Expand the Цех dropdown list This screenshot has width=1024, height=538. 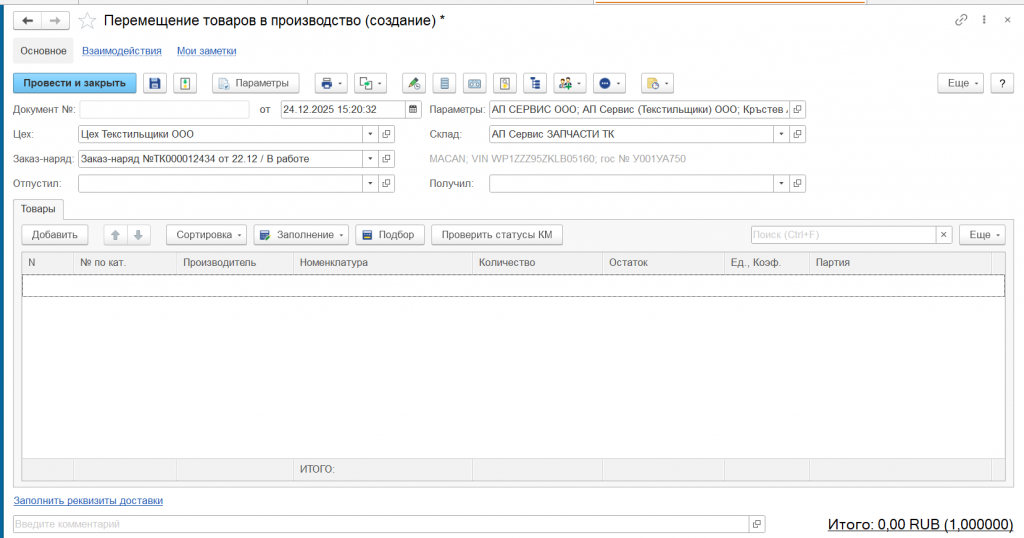click(370, 134)
